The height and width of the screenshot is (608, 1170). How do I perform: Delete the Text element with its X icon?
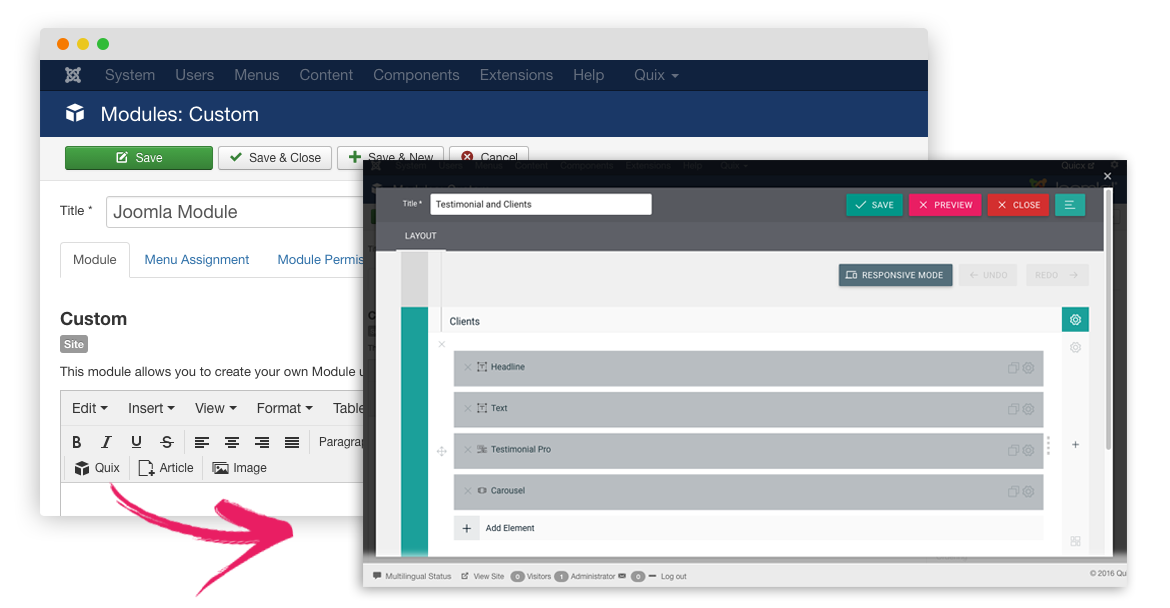click(x=468, y=408)
